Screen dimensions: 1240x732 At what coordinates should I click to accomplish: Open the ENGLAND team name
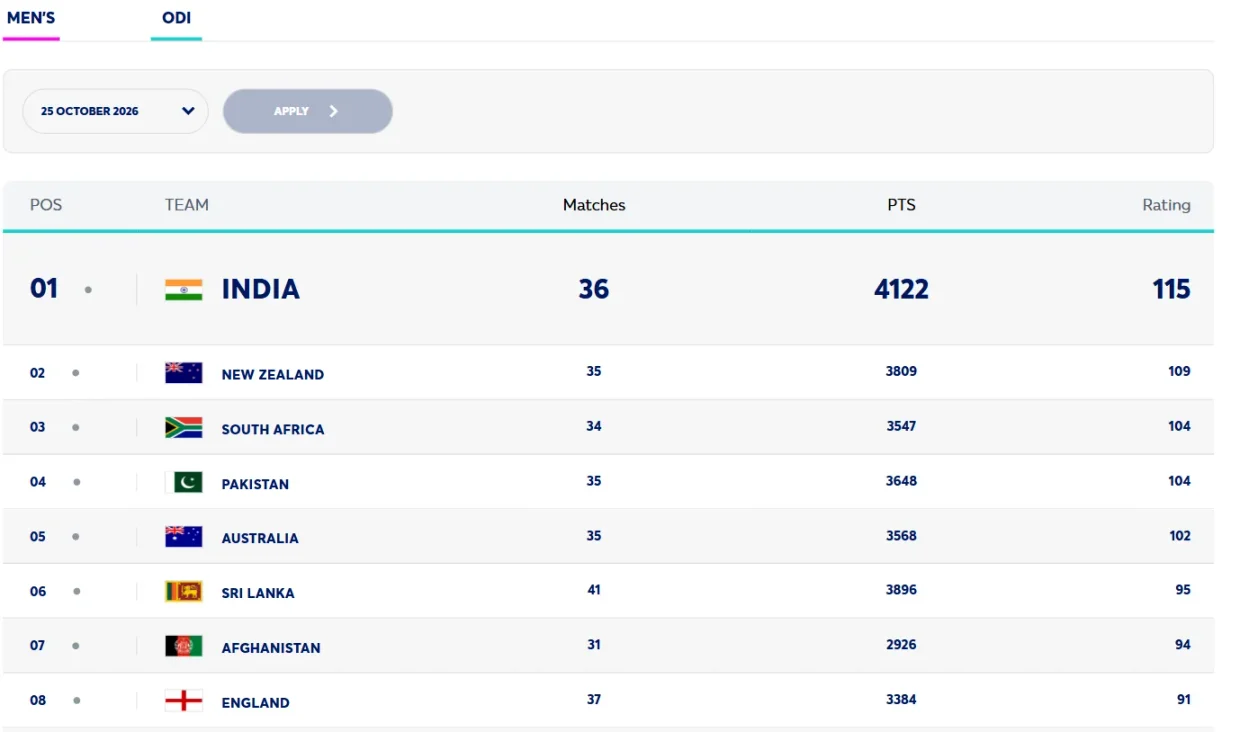pos(255,703)
